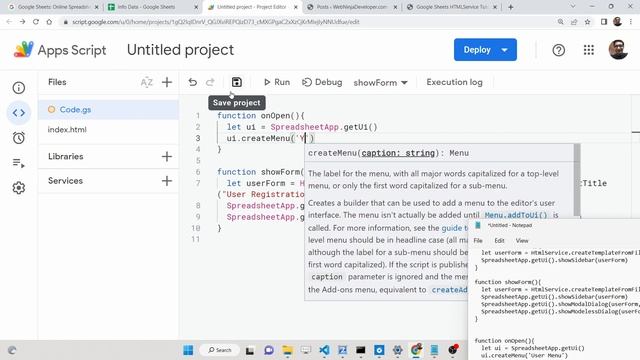
Task: Switch to Google Sheets Online Spreadsheet tab
Action: pos(53,7)
